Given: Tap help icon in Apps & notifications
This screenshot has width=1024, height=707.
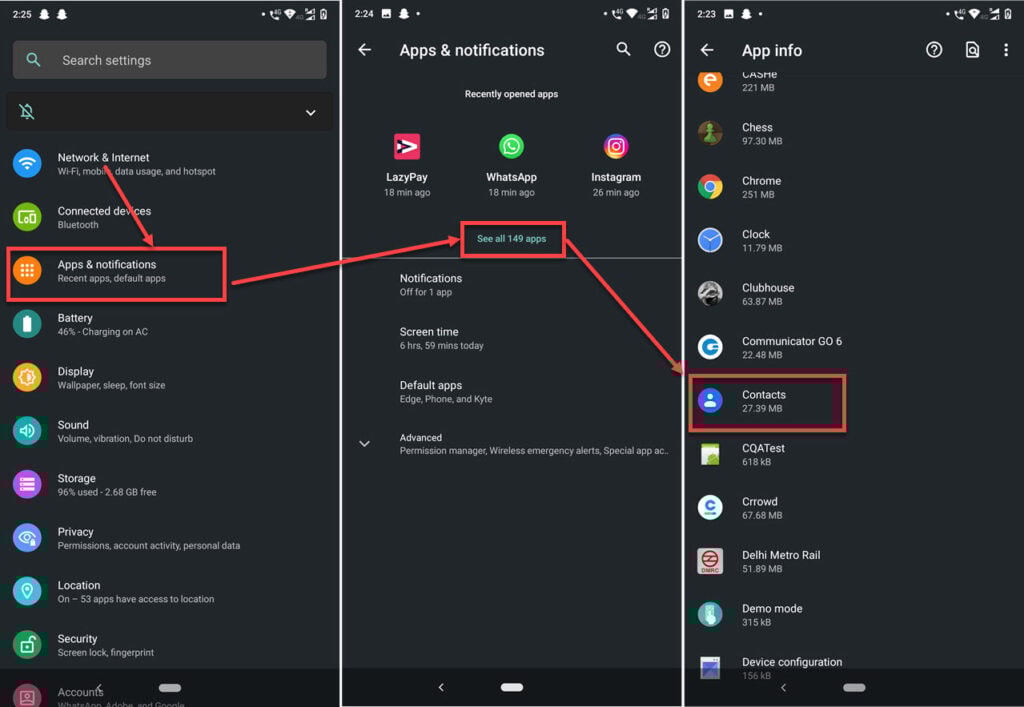Looking at the screenshot, I should coord(662,50).
